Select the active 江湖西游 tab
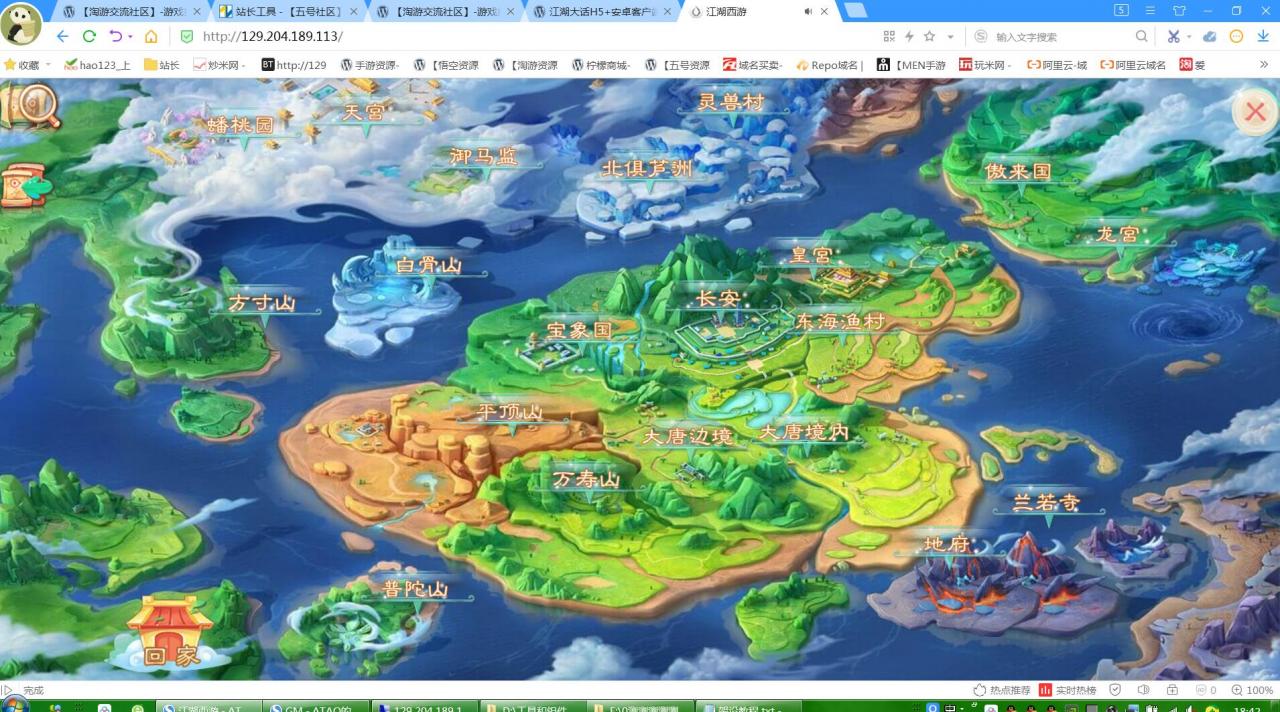The width and height of the screenshot is (1280, 712). [x=760, y=11]
